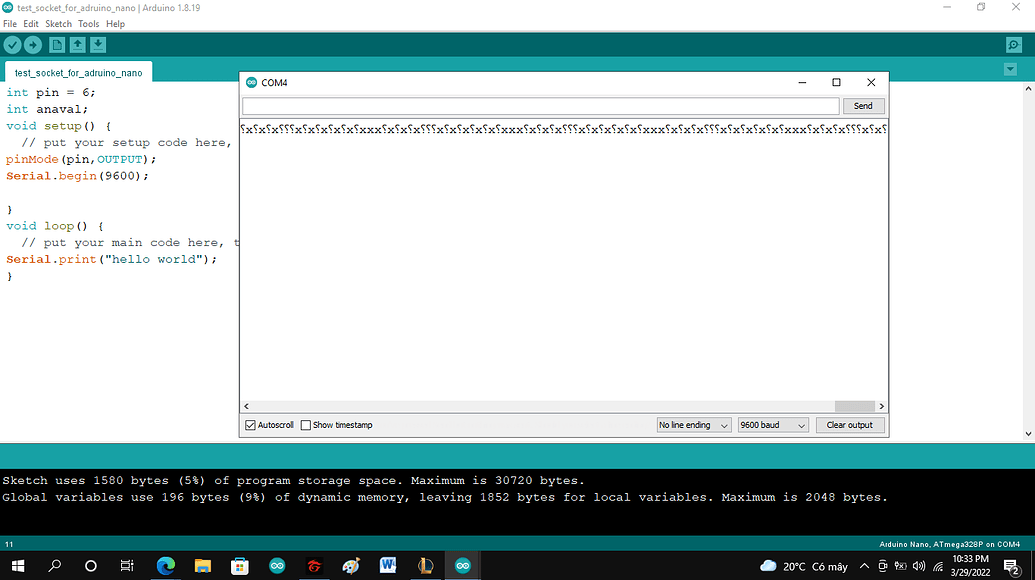Viewport: 1035px width, 580px height.
Task: Open the notification center icon
Action: tap(1011, 566)
